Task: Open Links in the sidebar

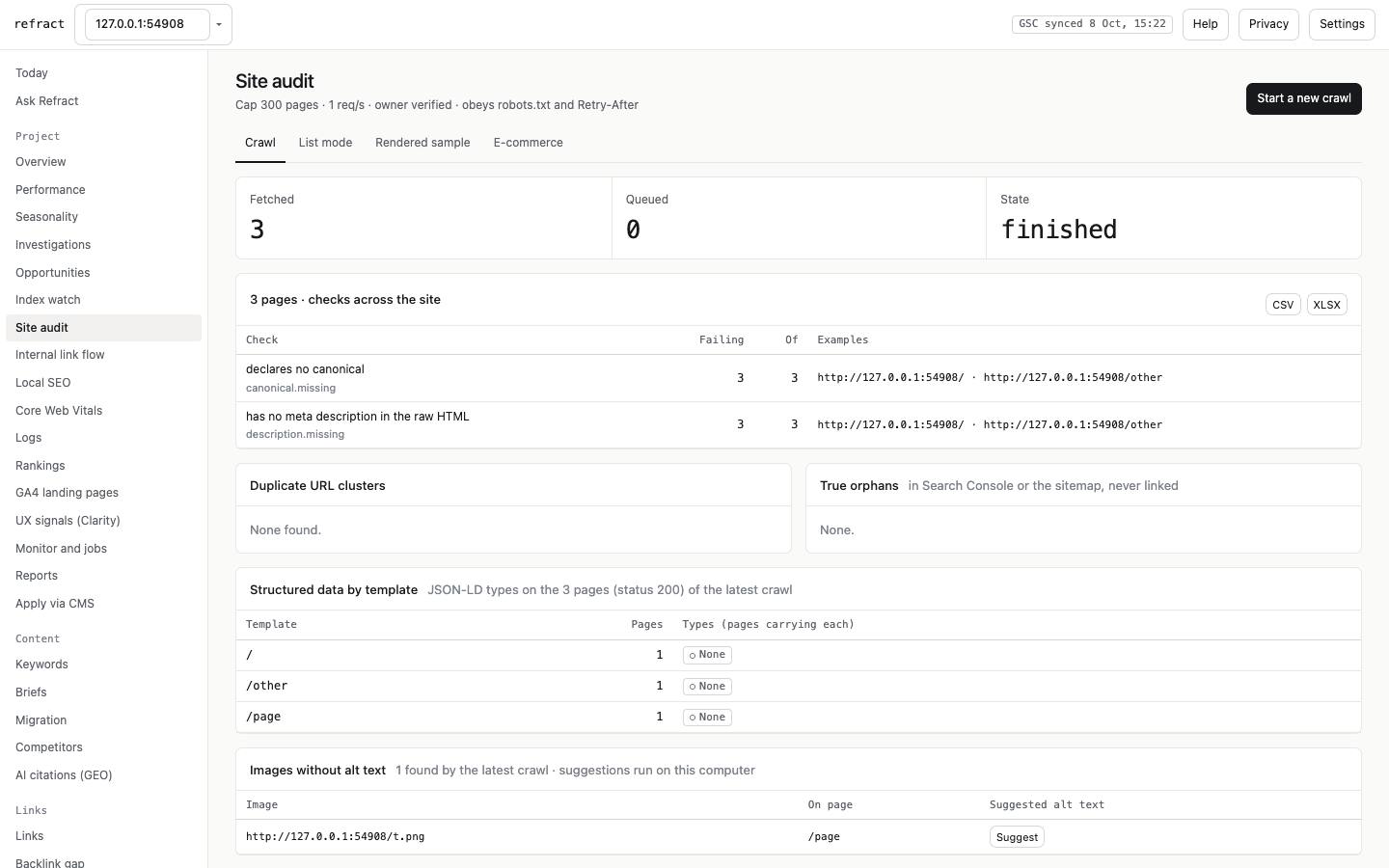Action: [103, 836]
